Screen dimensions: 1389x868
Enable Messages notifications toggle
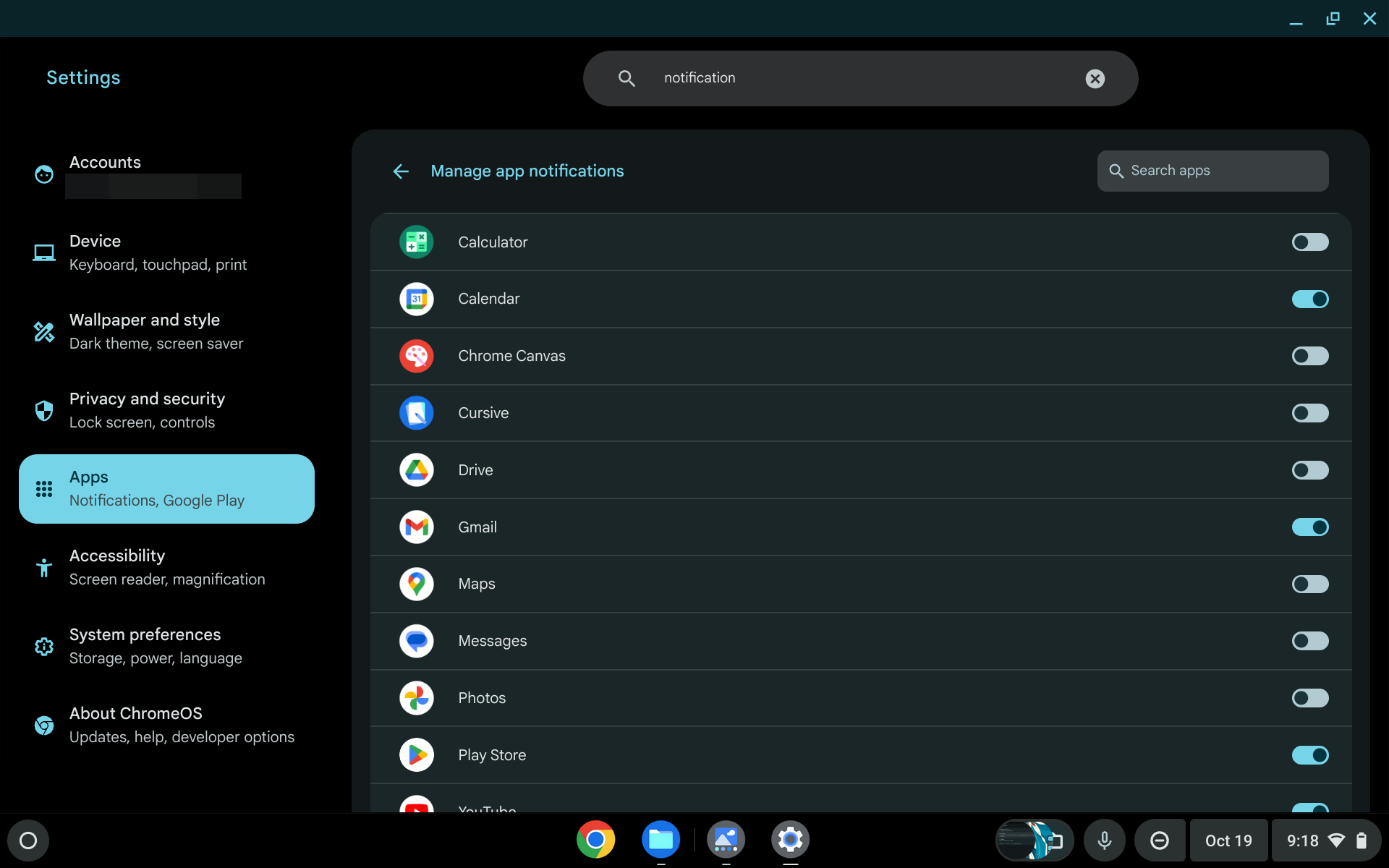point(1310,641)
